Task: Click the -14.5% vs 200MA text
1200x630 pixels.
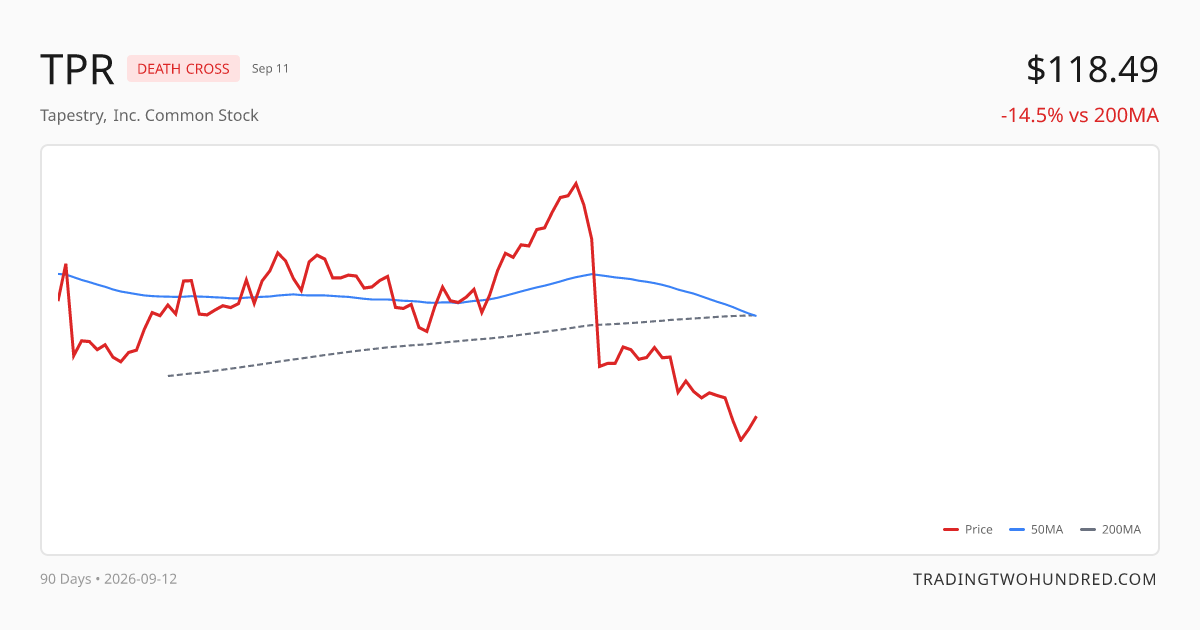Action: [x=1080, y=115]
